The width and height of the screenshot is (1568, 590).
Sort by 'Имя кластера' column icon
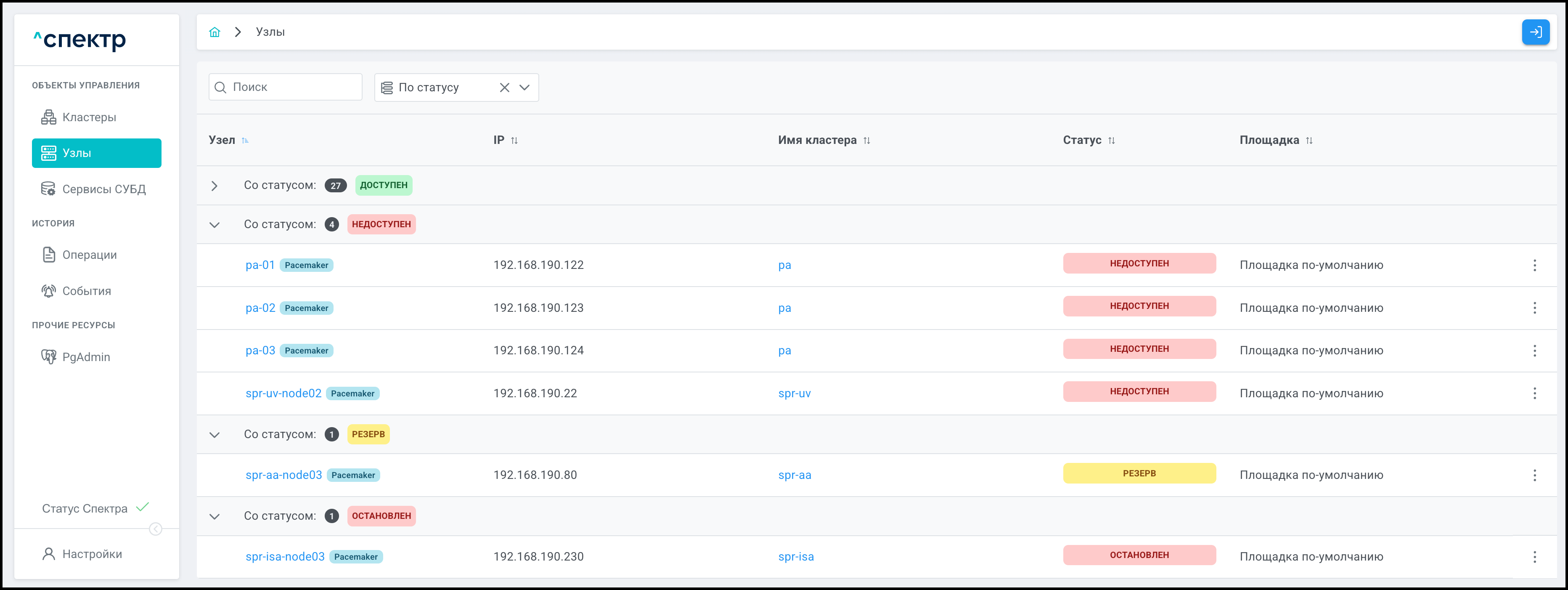coord(867,141)
